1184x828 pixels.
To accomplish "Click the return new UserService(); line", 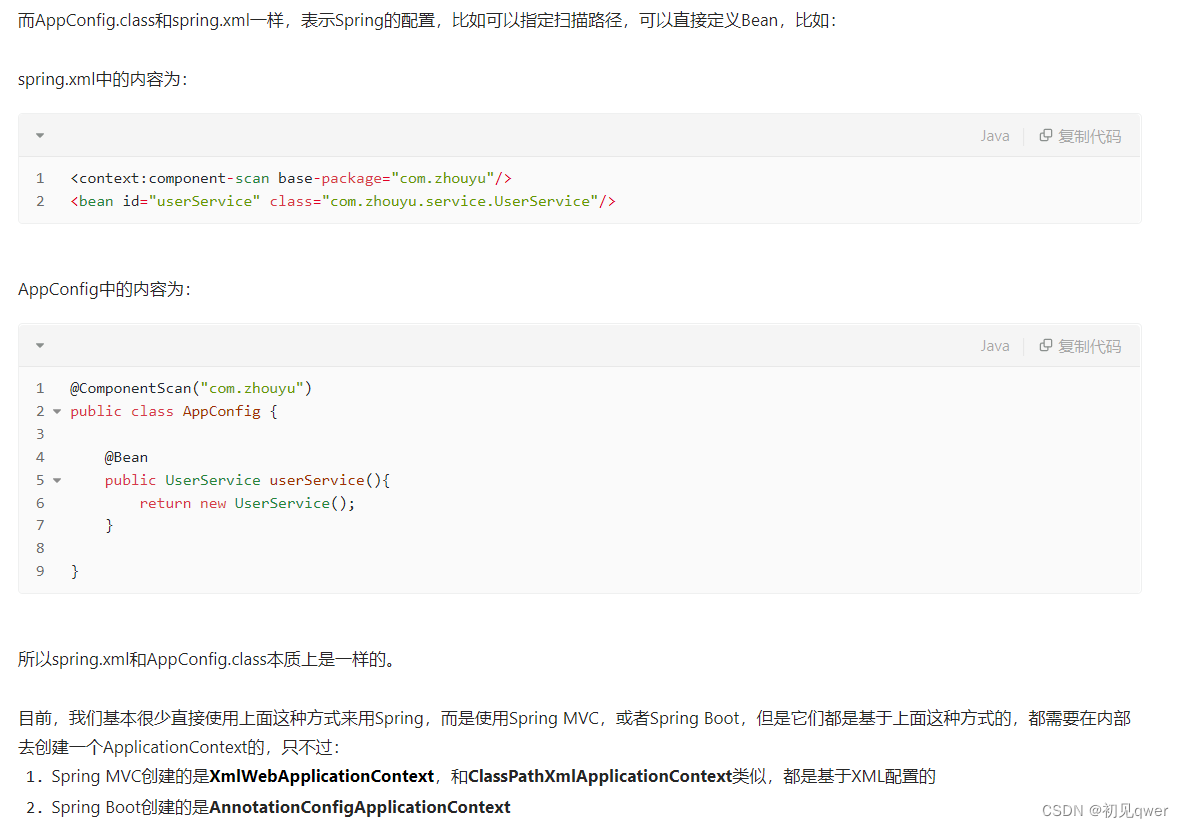I will point(247,503).
